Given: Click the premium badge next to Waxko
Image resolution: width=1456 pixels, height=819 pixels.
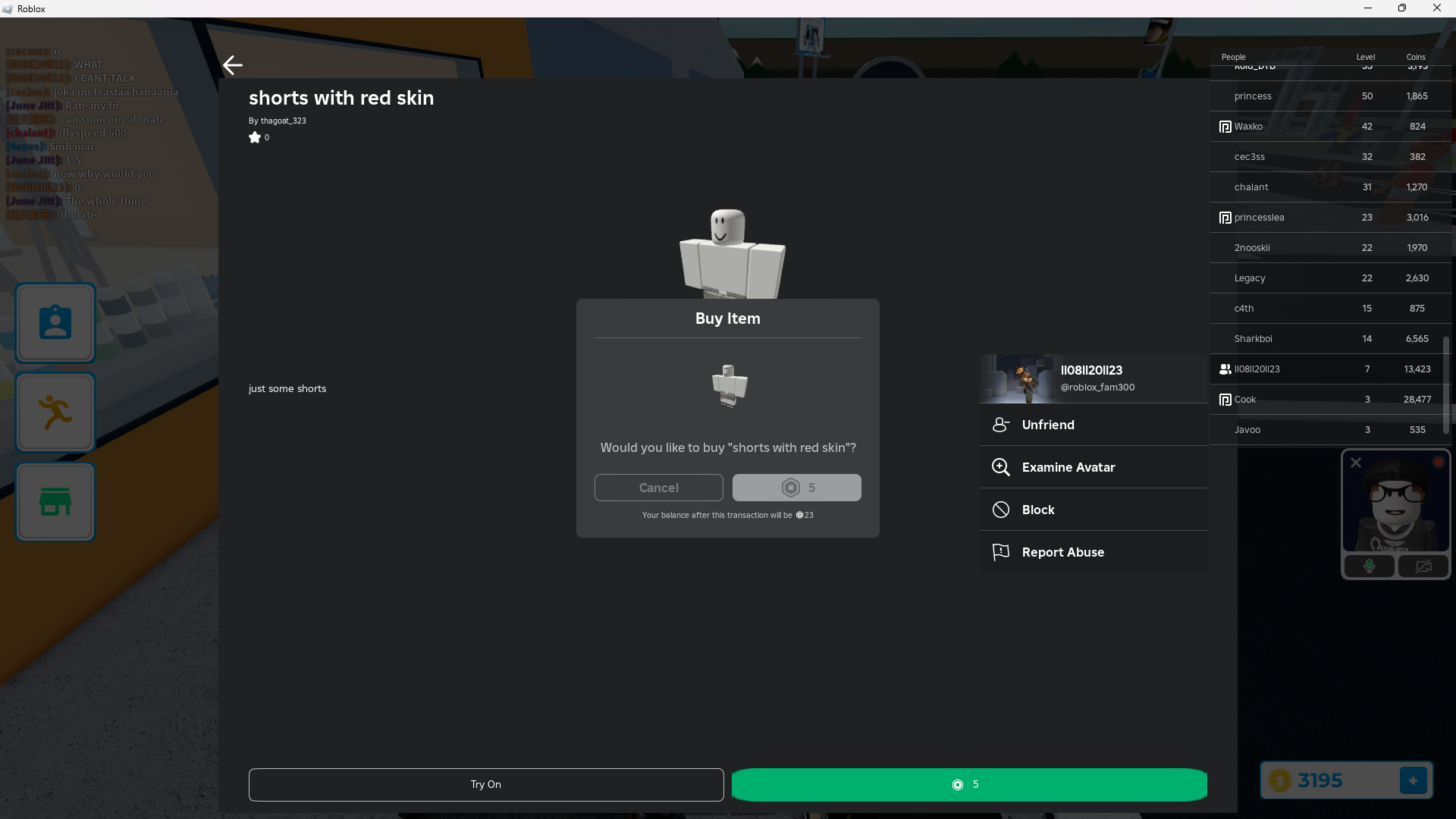Looking at the screenshot, I should (x=1225, y=127).
